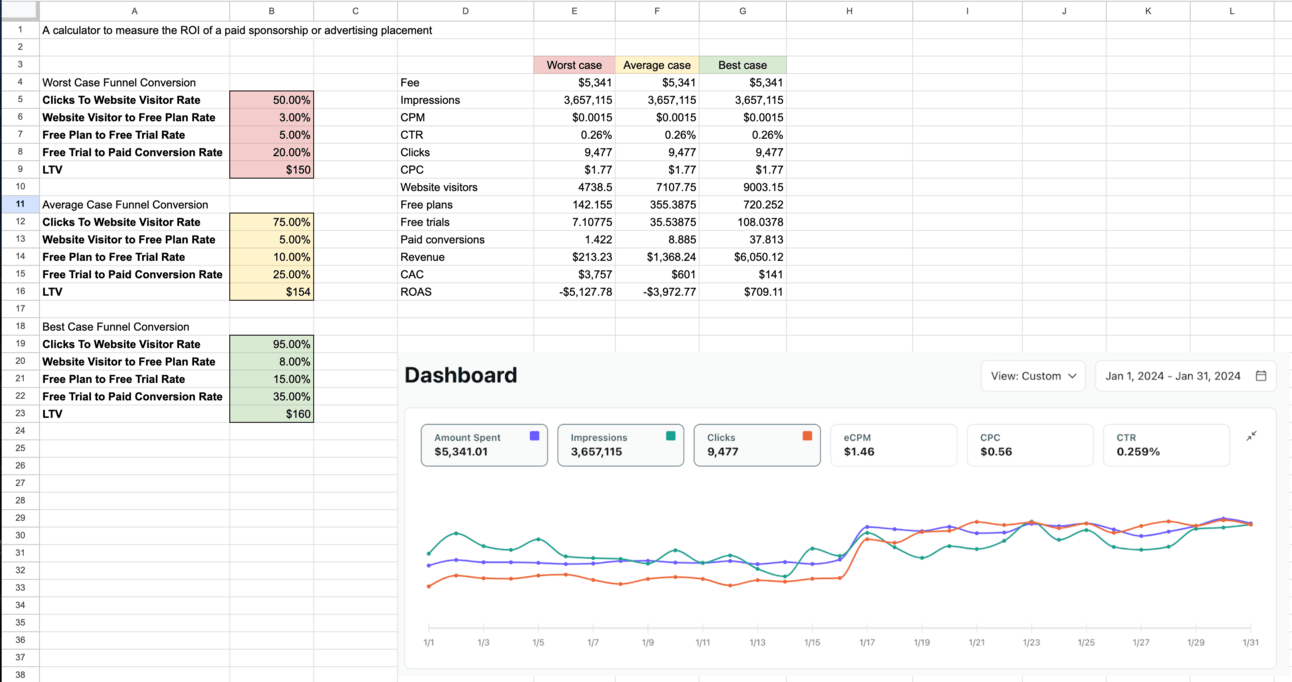Select the Average case header cell

(x=657, y=65)
